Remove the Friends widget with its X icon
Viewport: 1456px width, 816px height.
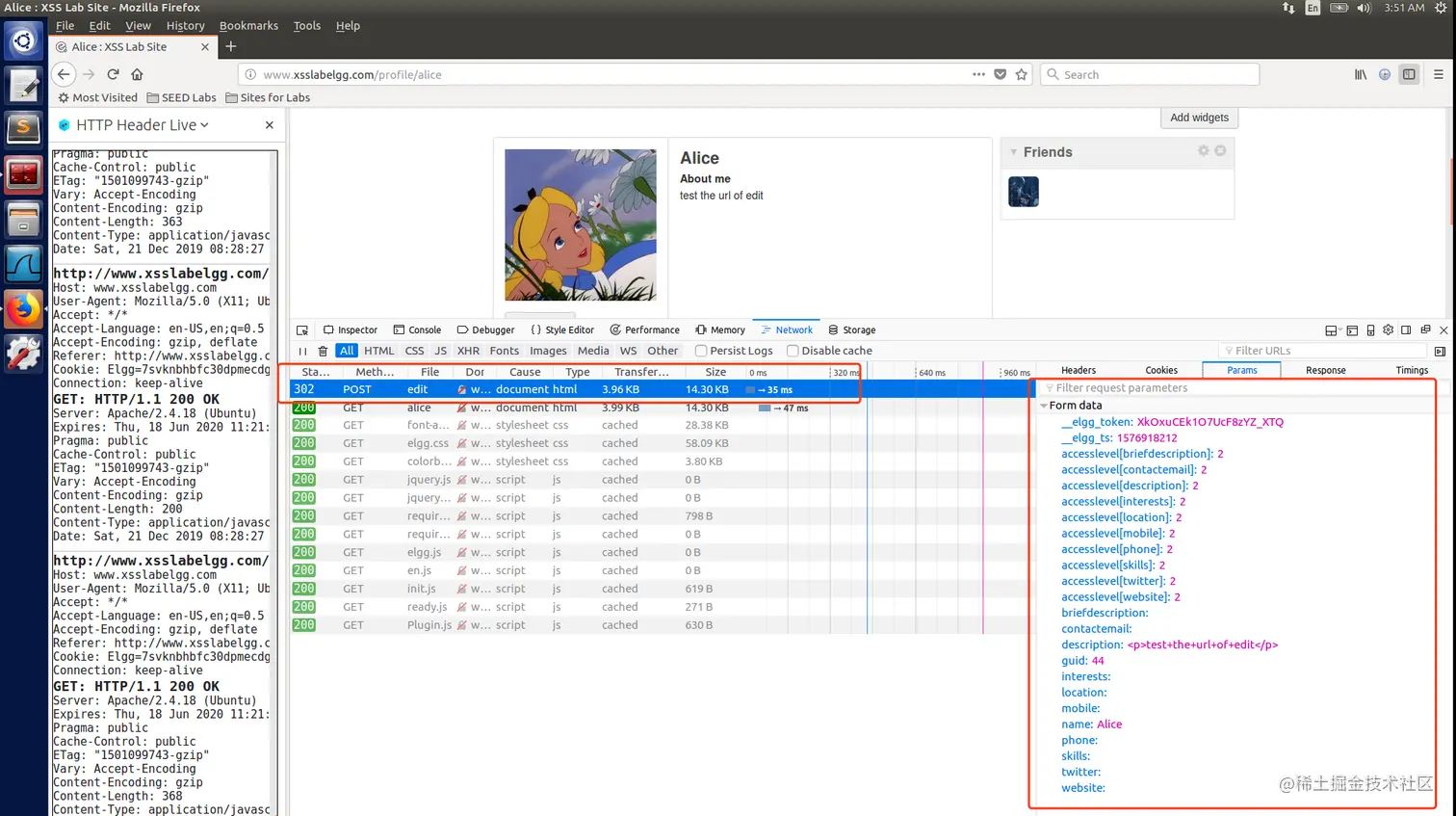1220,151
